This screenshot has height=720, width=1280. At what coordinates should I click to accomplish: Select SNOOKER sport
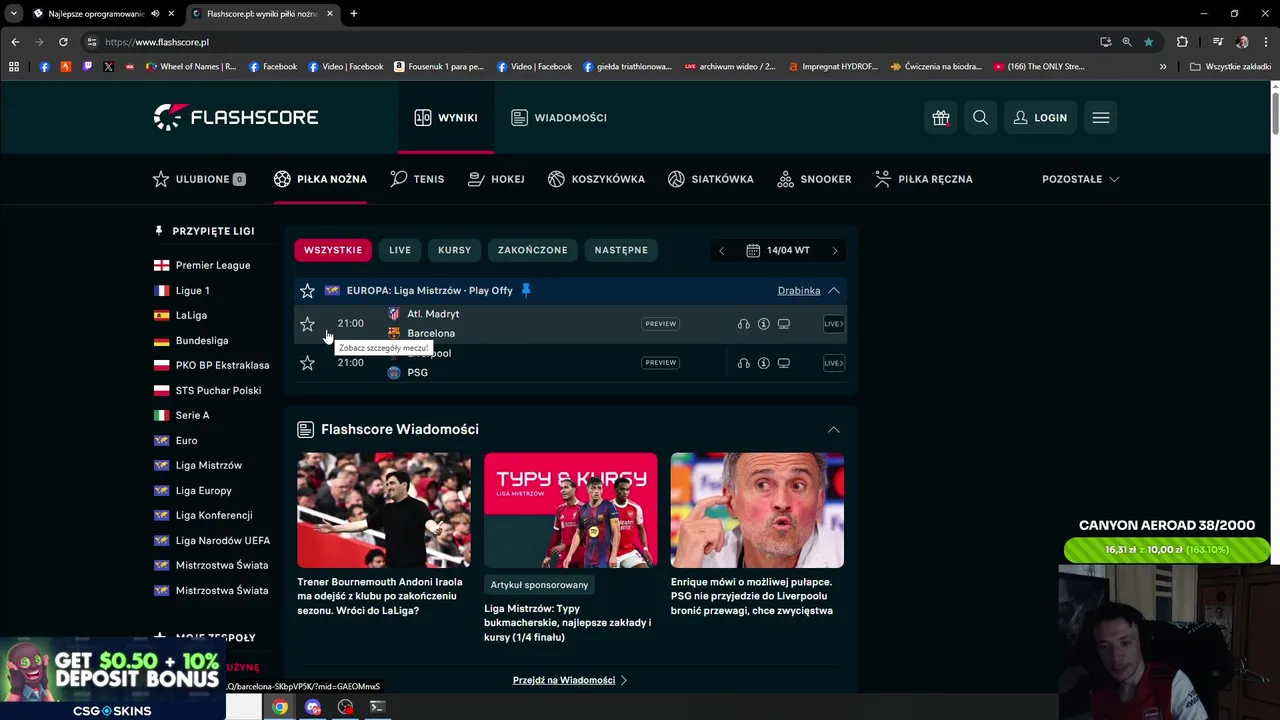tap(814, 179)
